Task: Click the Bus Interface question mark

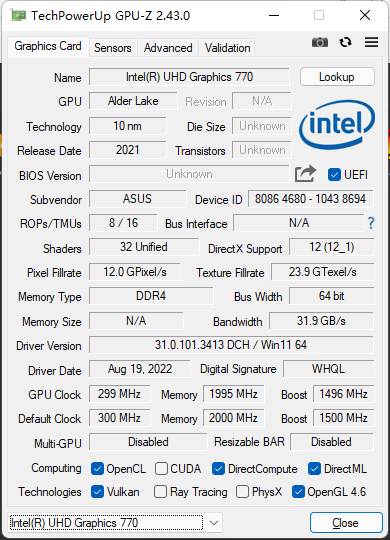Action: pyautogui.click(x=371, y=223)
